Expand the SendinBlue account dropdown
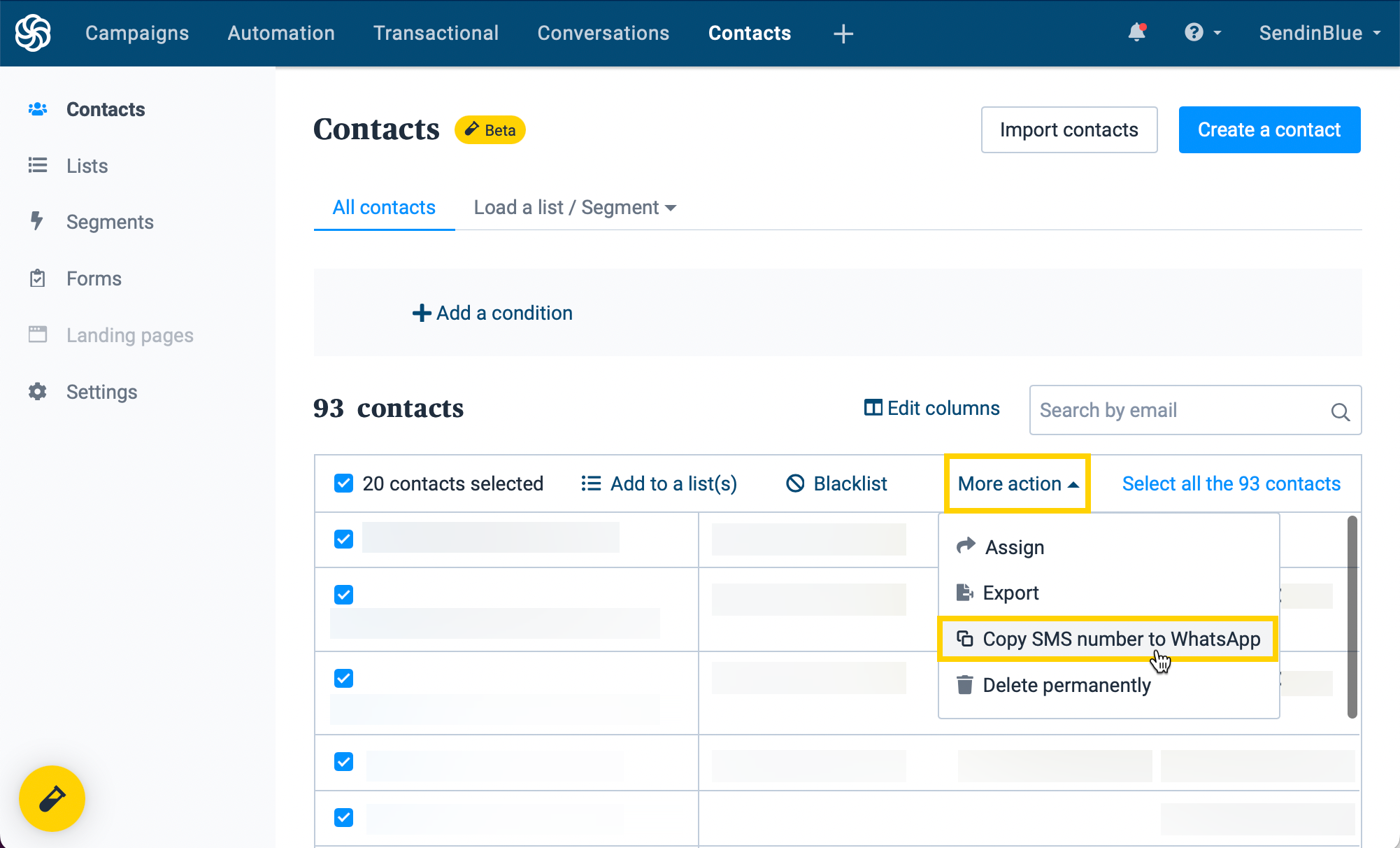 point(1320,33)
